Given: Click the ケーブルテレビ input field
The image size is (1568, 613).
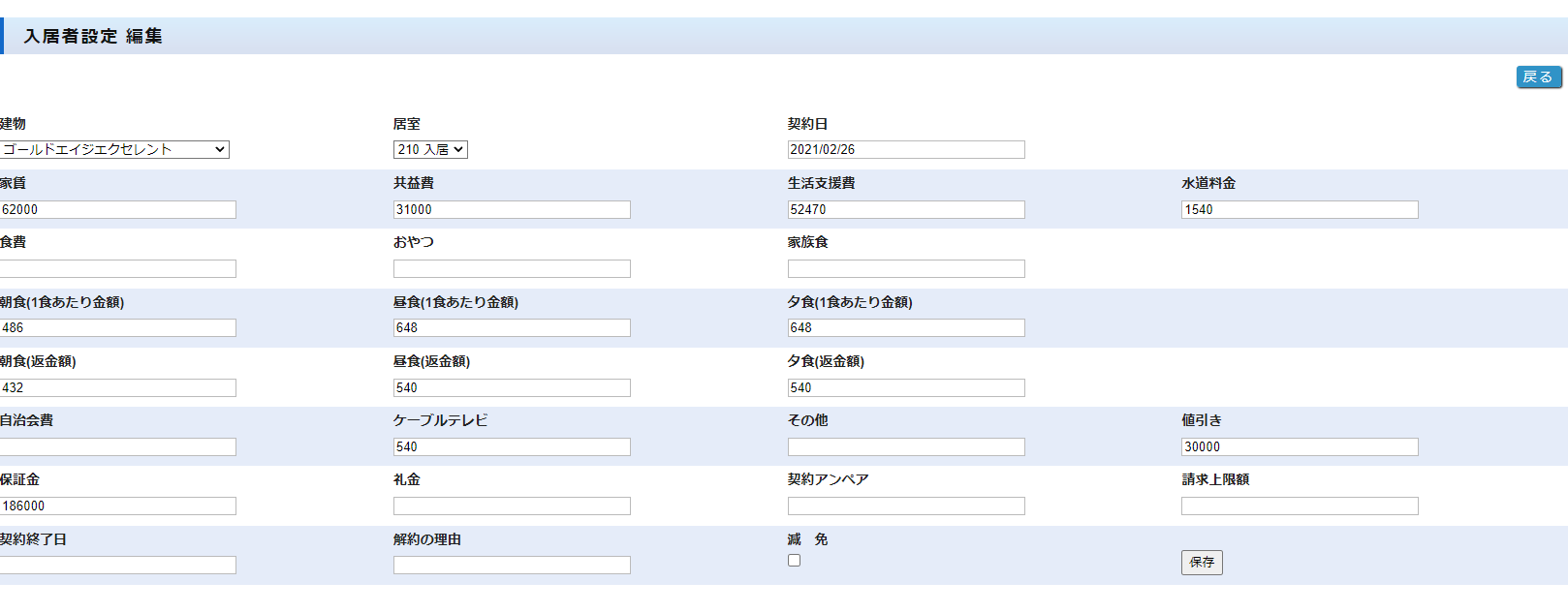Looking at the screenshot, I should [x=512, y=446].
